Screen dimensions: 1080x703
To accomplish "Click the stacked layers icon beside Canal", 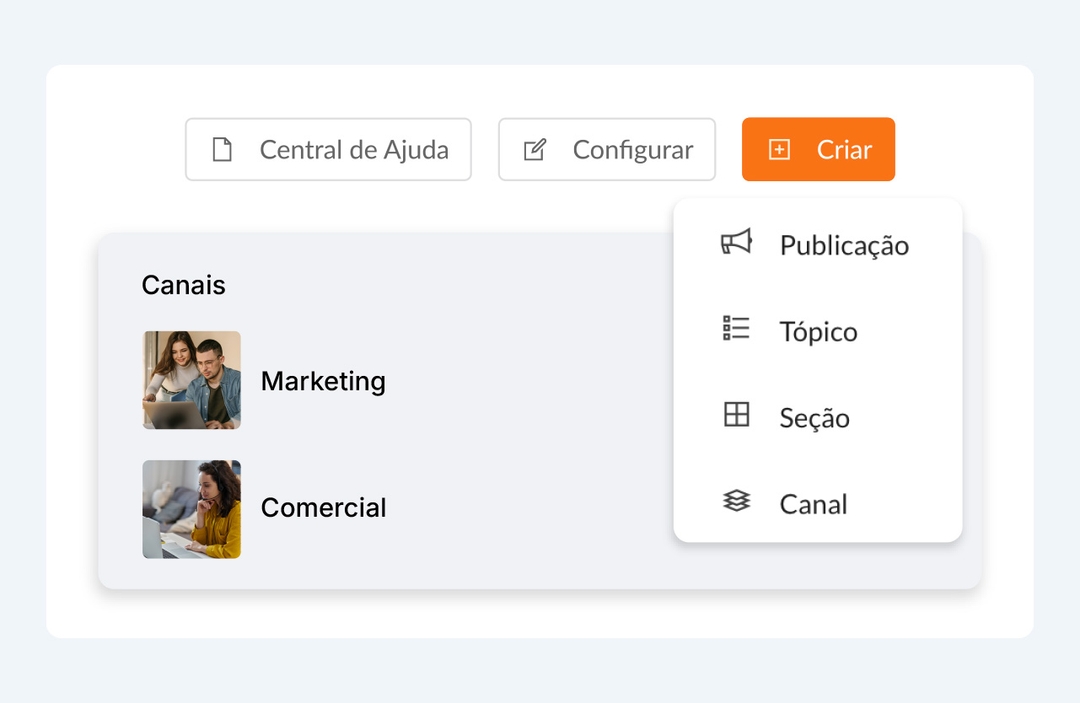I will tap(736, 501).
